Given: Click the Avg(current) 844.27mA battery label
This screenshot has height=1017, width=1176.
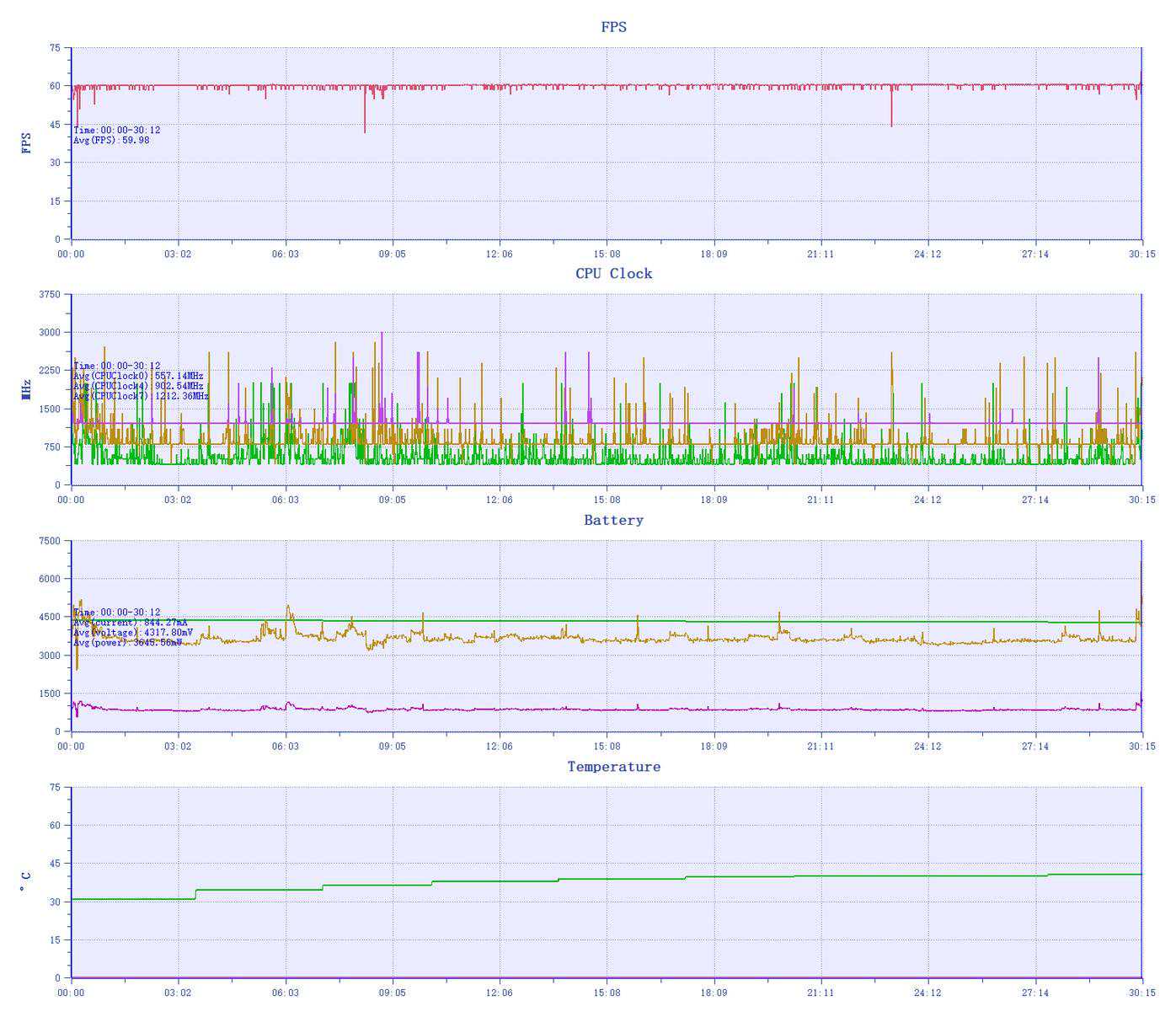Looking at the screenshot, I should click(x=131, y=623).
